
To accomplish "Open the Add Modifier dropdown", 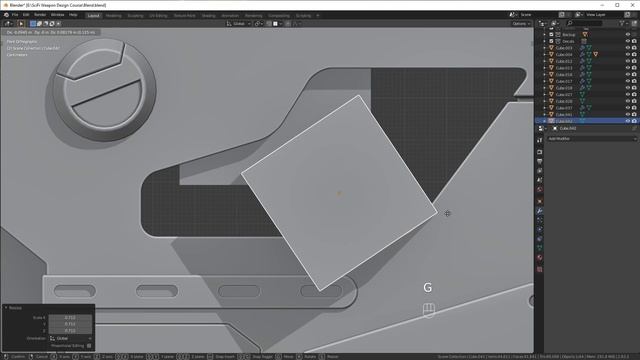I will point(591,139).
